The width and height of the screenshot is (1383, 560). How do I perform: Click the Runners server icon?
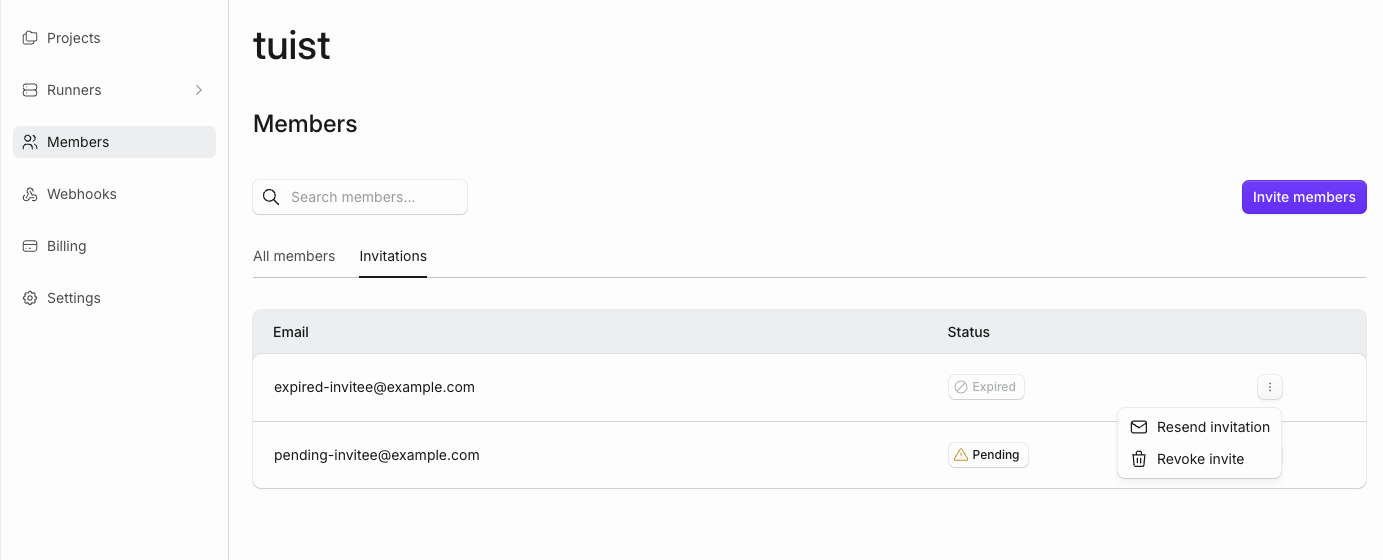30,90
